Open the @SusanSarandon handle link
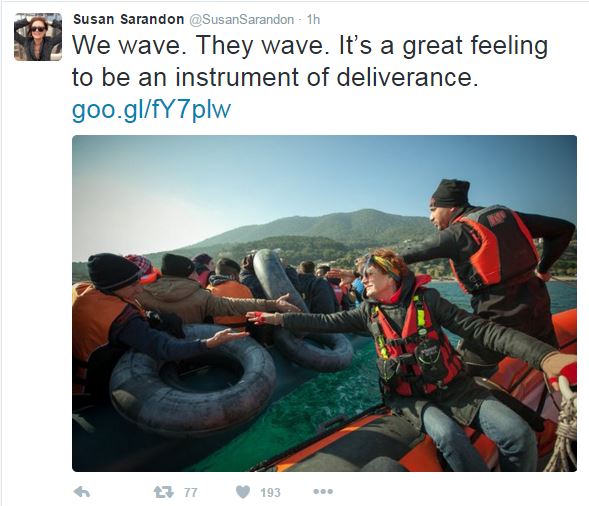The image size is (589, 506). (x=241, y=20)
